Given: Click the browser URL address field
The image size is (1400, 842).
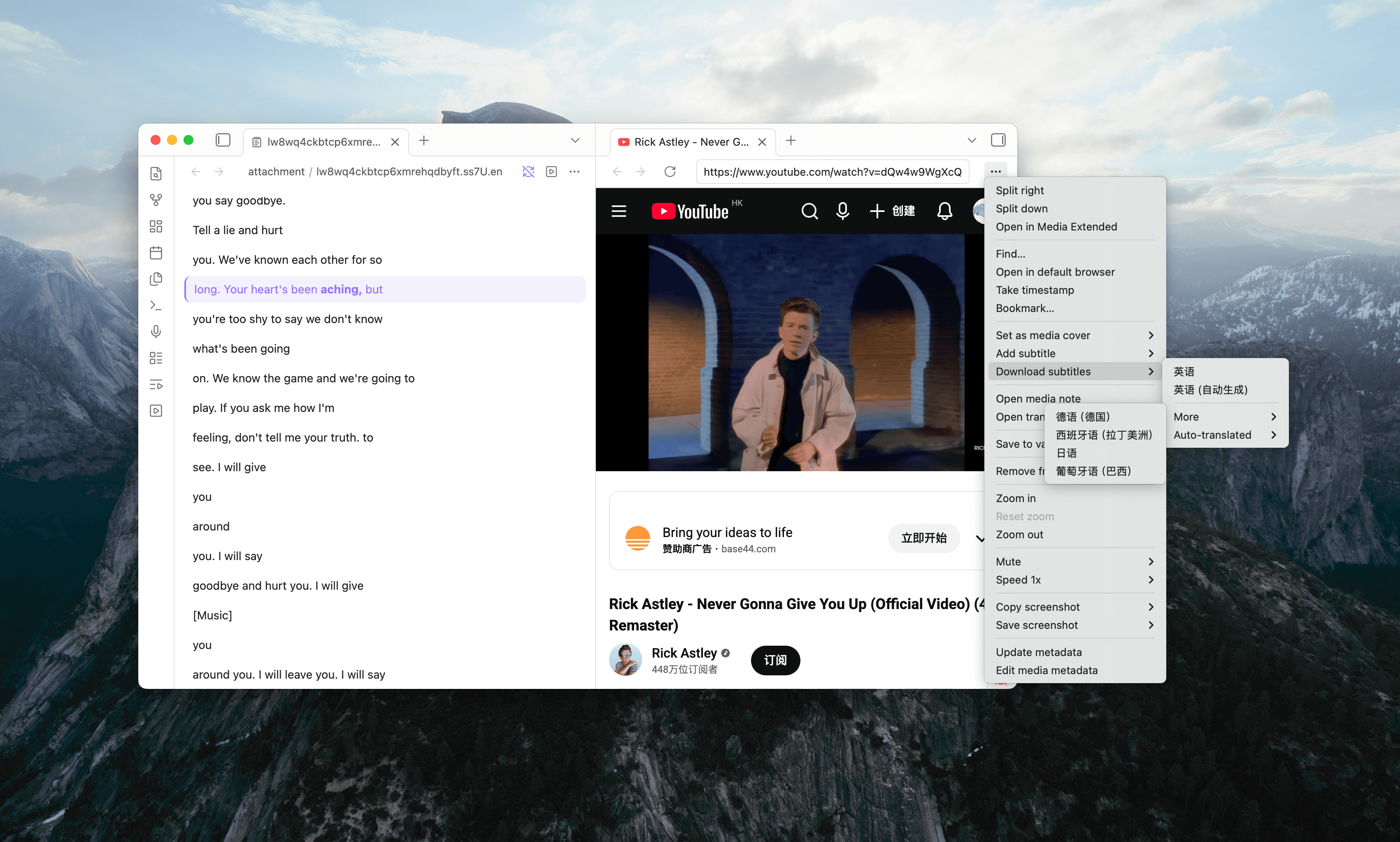Looking at the screenshot, I should click(x=832, y=172).
